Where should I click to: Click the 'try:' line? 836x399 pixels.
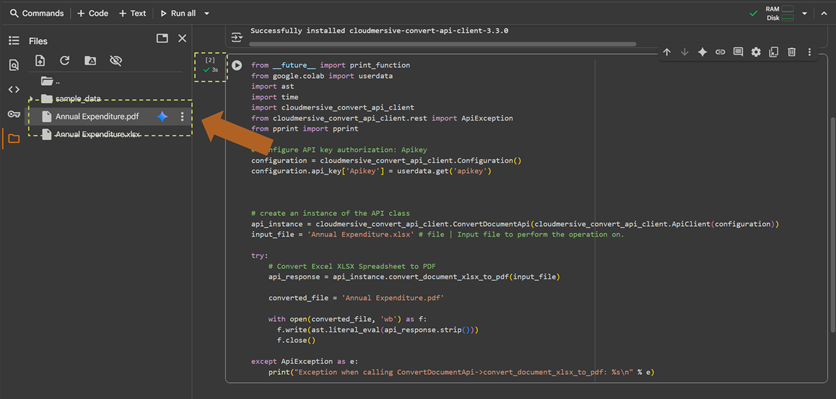(260, 256)
